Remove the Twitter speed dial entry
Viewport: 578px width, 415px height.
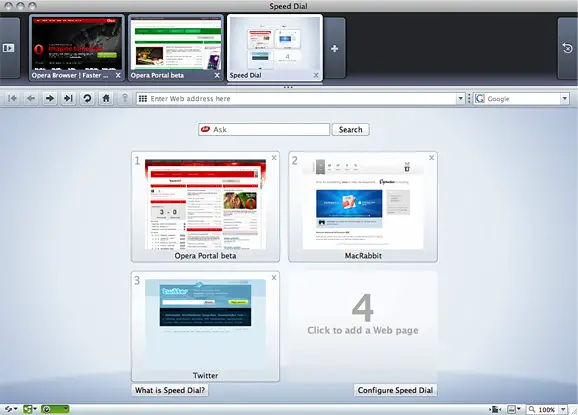point(274,278)
